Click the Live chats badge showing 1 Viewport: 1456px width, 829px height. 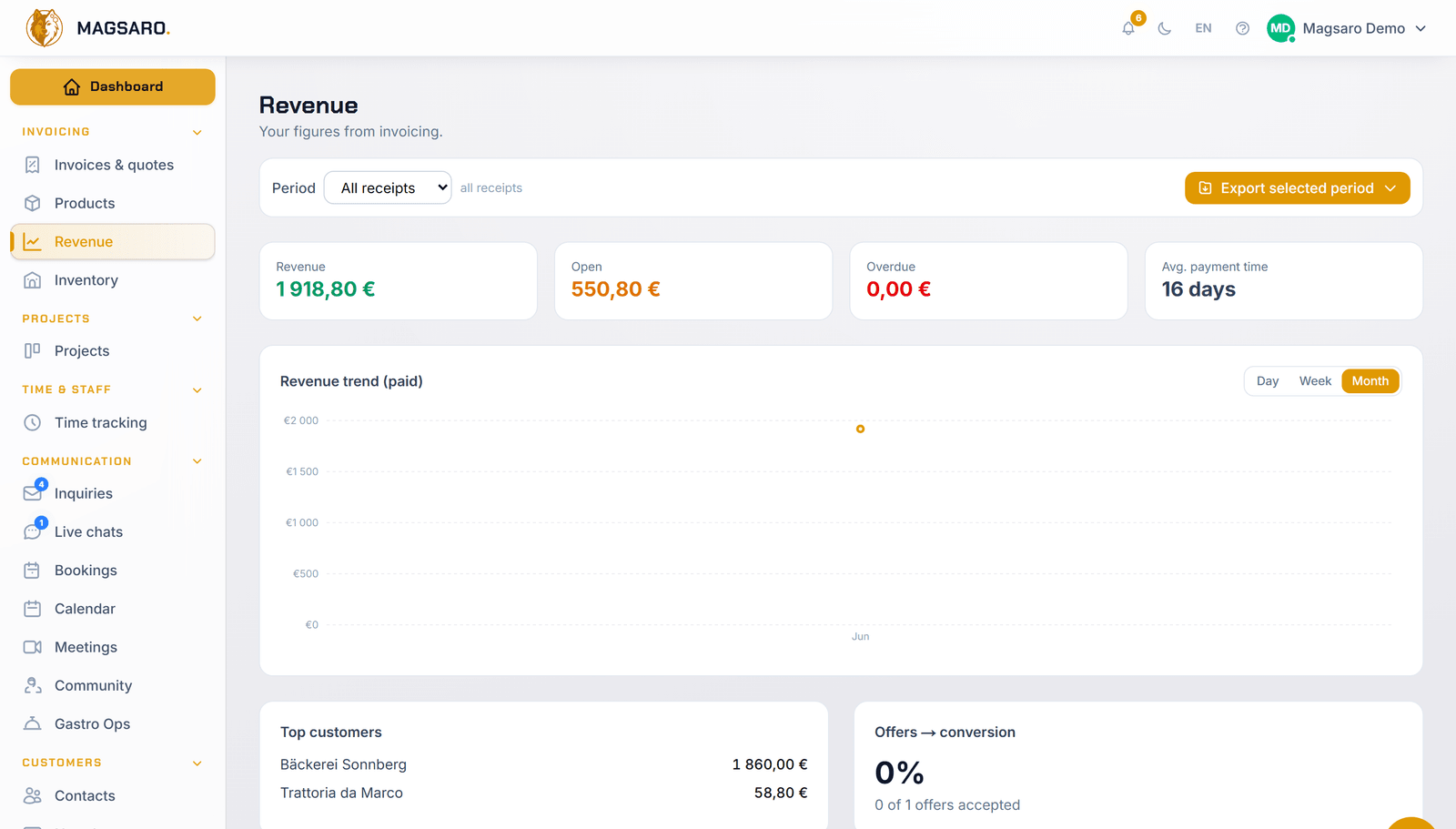pos(42,522)
